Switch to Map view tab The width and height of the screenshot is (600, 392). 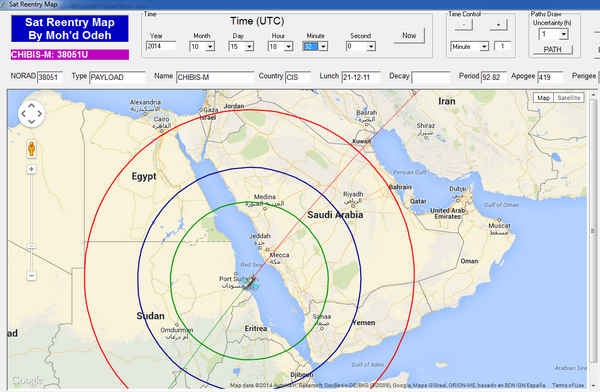(543, 98)
